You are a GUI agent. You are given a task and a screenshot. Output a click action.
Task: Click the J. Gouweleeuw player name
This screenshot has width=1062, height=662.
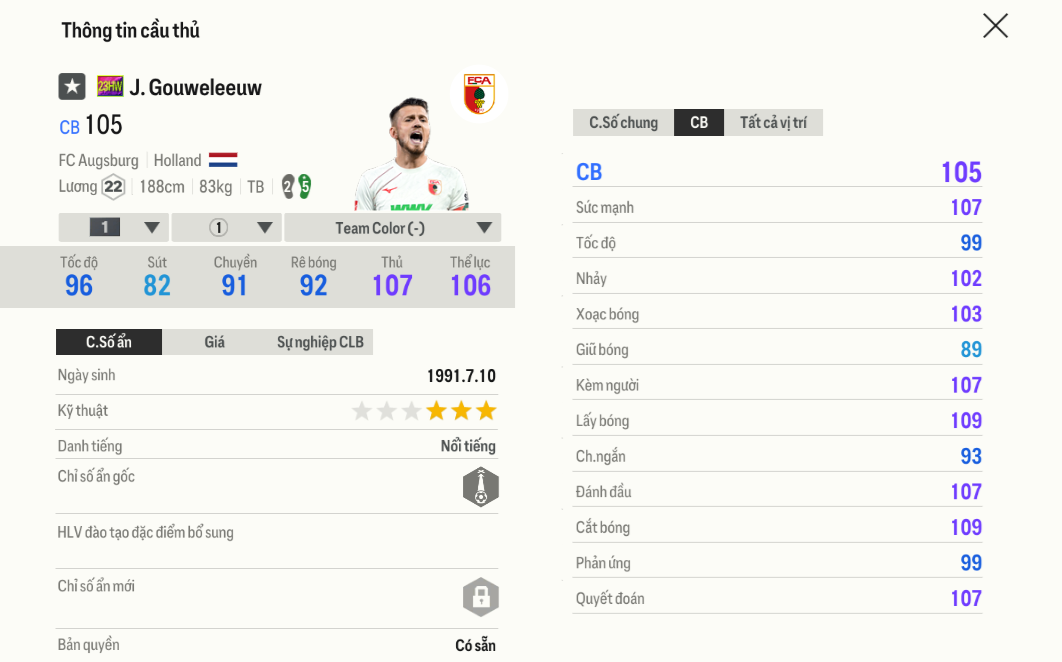196,88
